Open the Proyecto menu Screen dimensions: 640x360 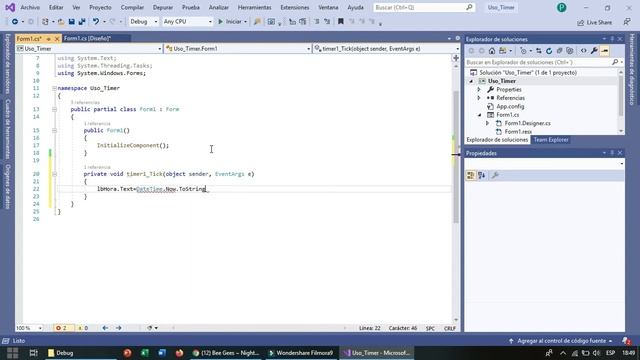click(x=100, y=7)
